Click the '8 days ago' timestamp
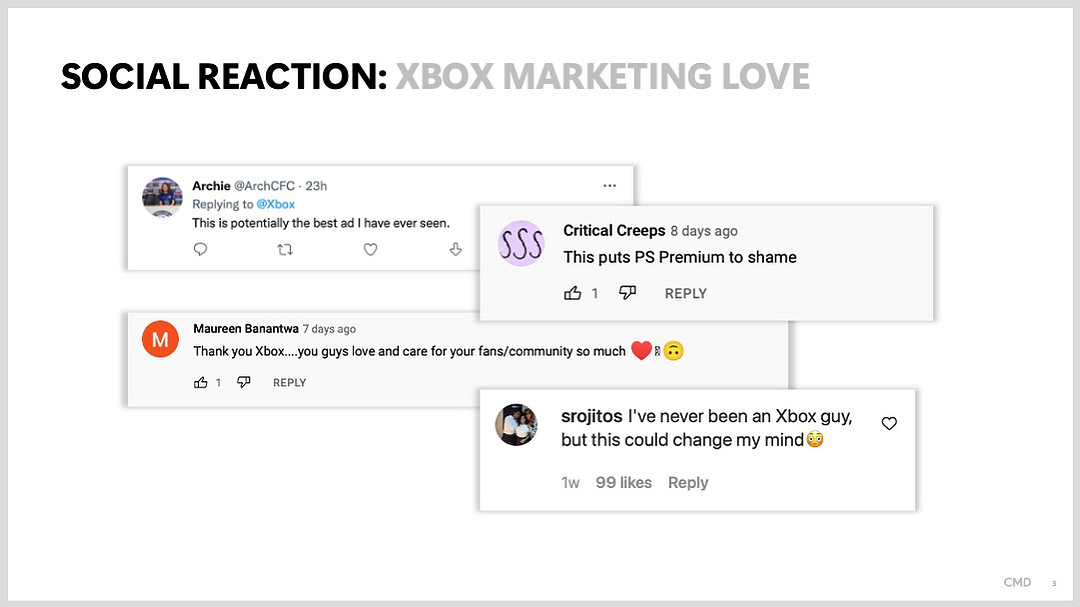 (x=704, y=231)
